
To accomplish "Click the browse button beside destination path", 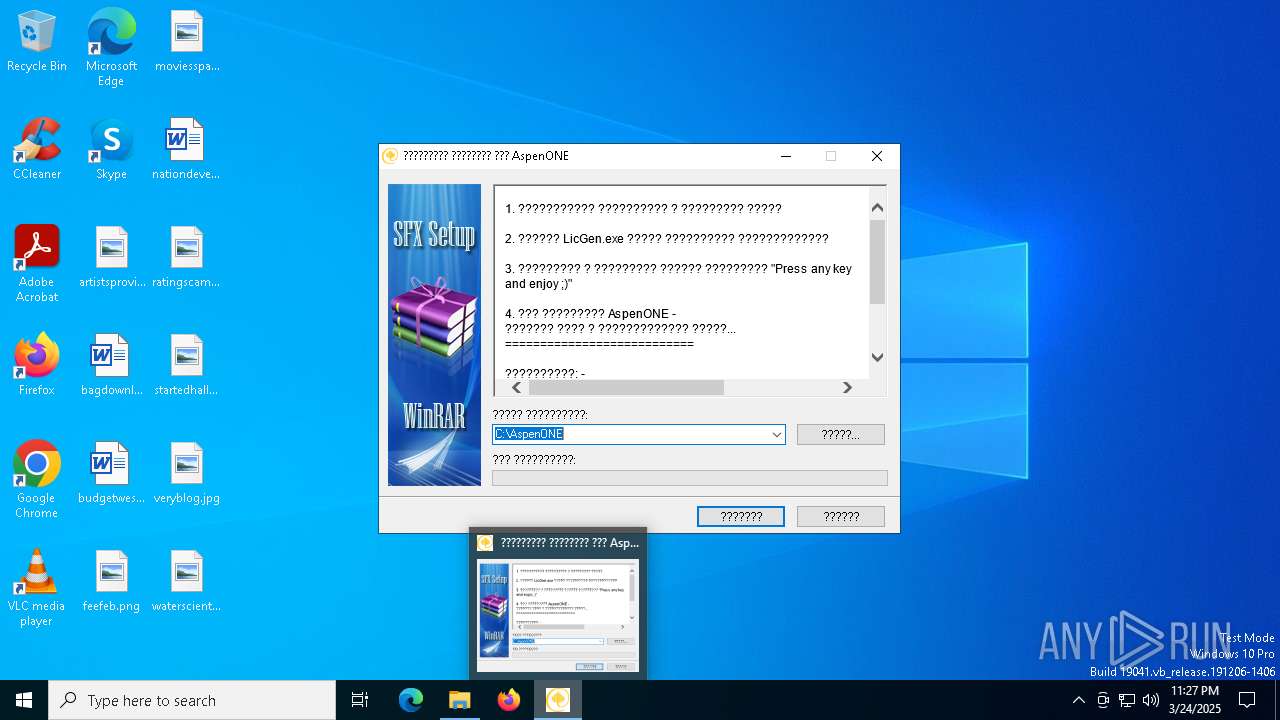I will click(x=841, y=434).
